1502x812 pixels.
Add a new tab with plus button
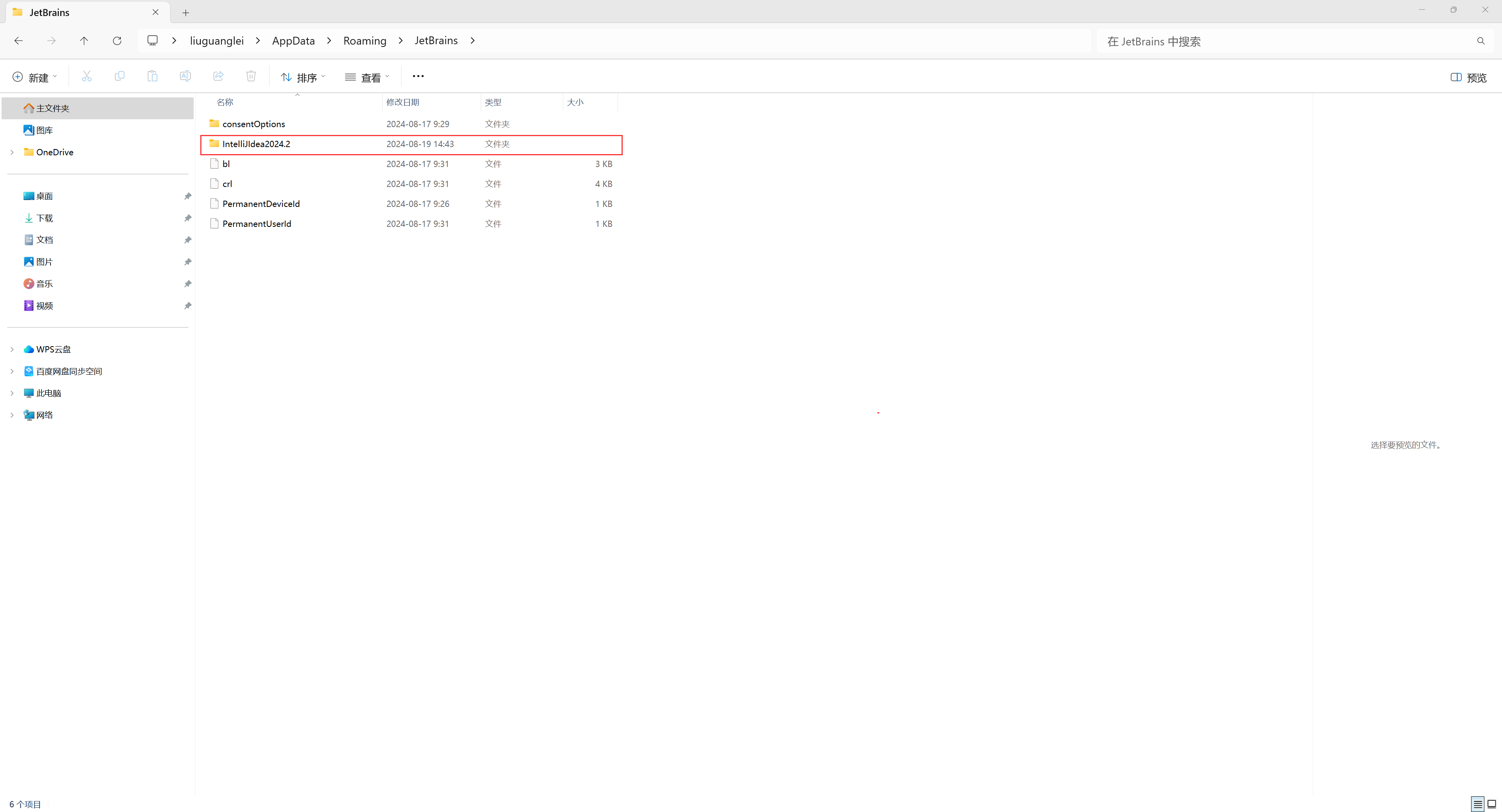click(x=185, y=13)
